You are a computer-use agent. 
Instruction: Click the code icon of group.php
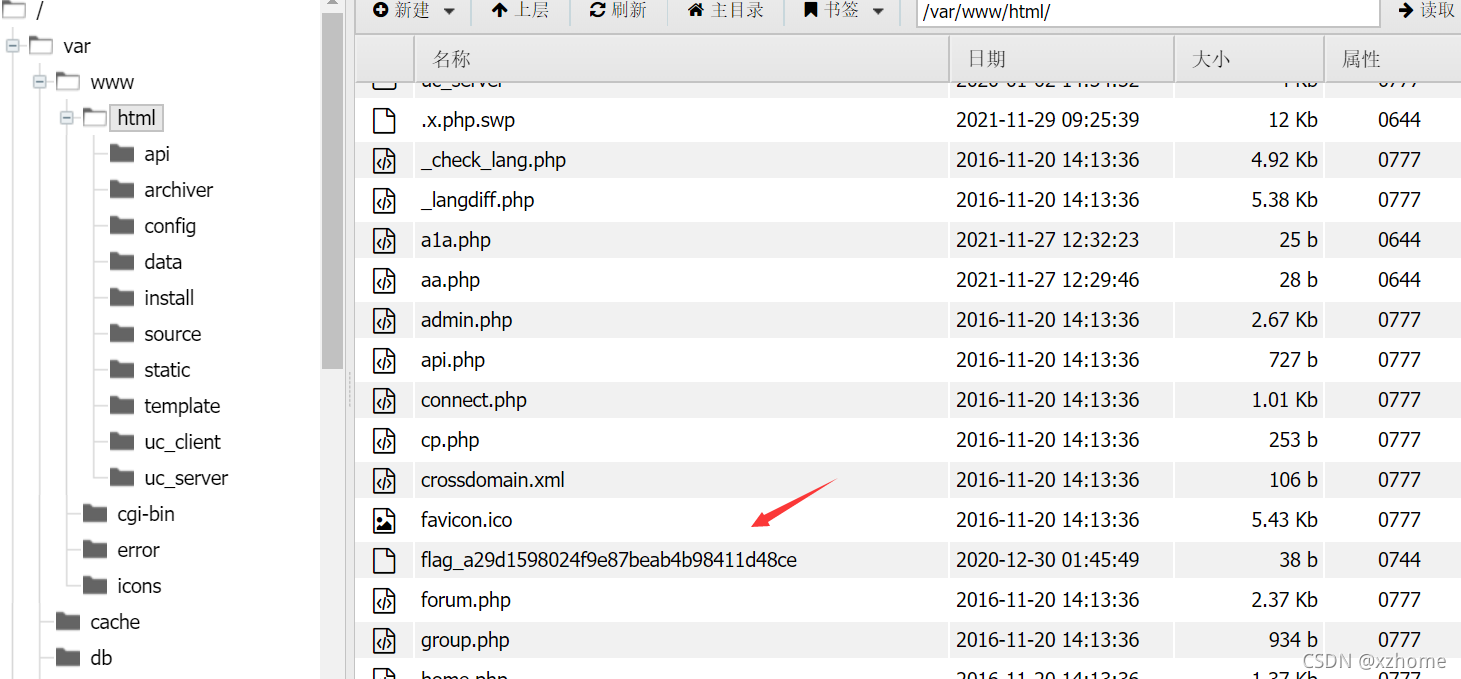click(384, 640)
